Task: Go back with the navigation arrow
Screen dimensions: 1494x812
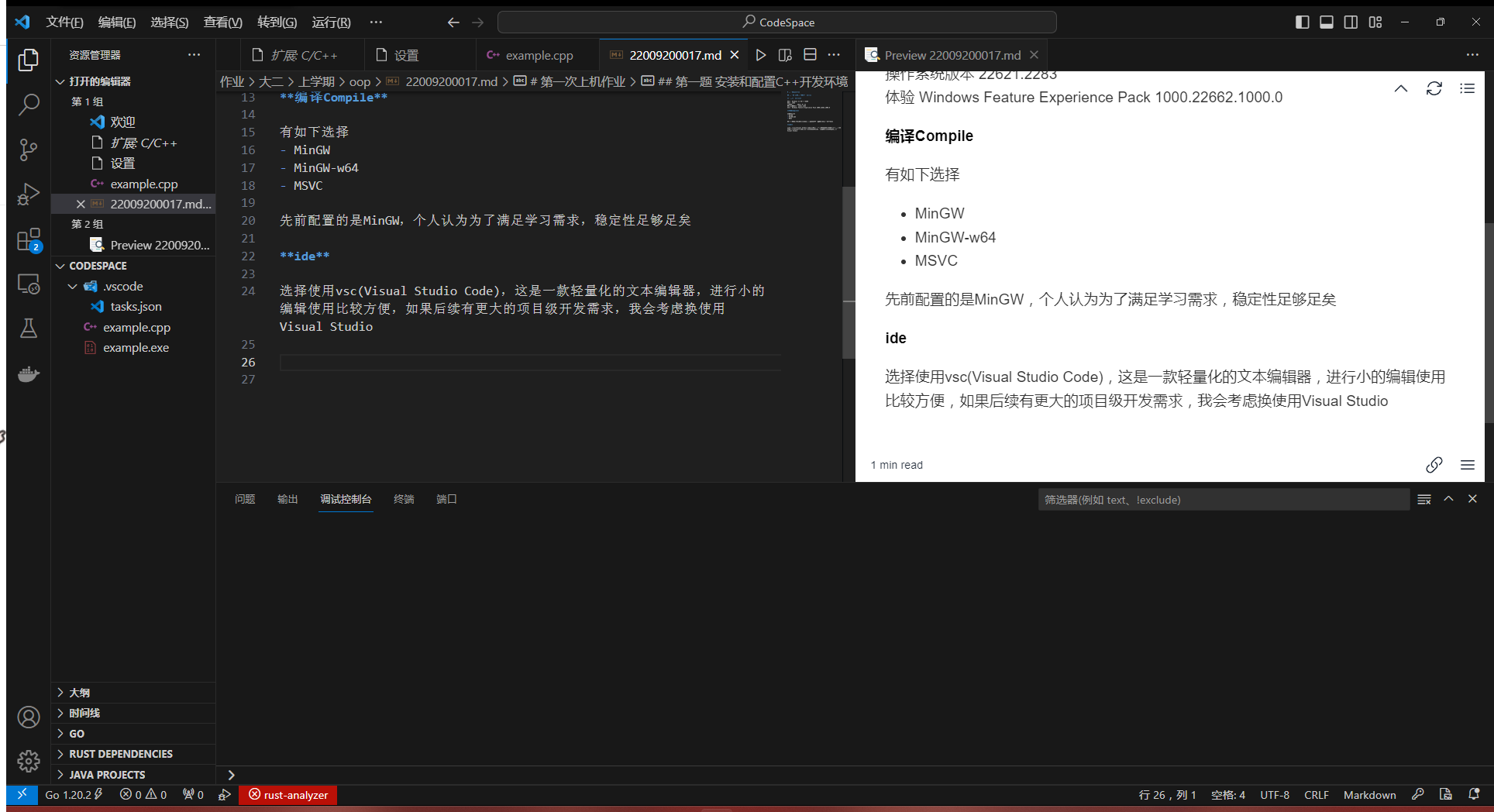Action: point(453,22)
